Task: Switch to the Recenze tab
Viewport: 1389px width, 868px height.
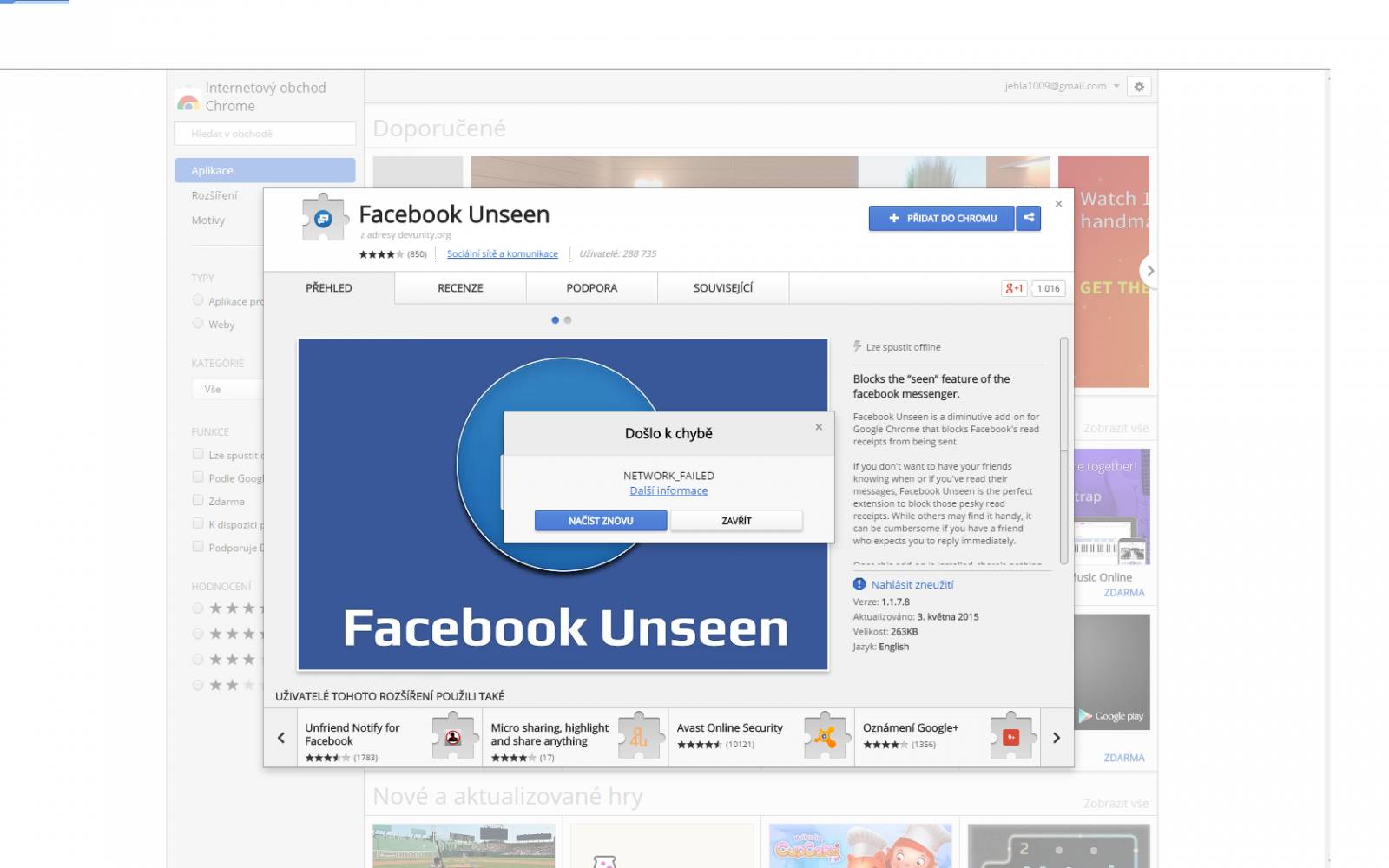Action: click(460, 288)
